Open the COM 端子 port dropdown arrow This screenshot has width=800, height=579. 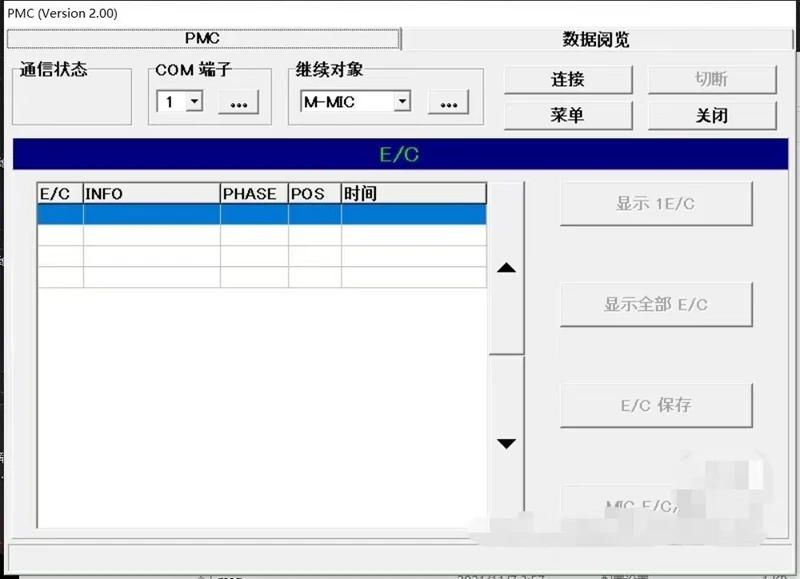tap(194, 101)
